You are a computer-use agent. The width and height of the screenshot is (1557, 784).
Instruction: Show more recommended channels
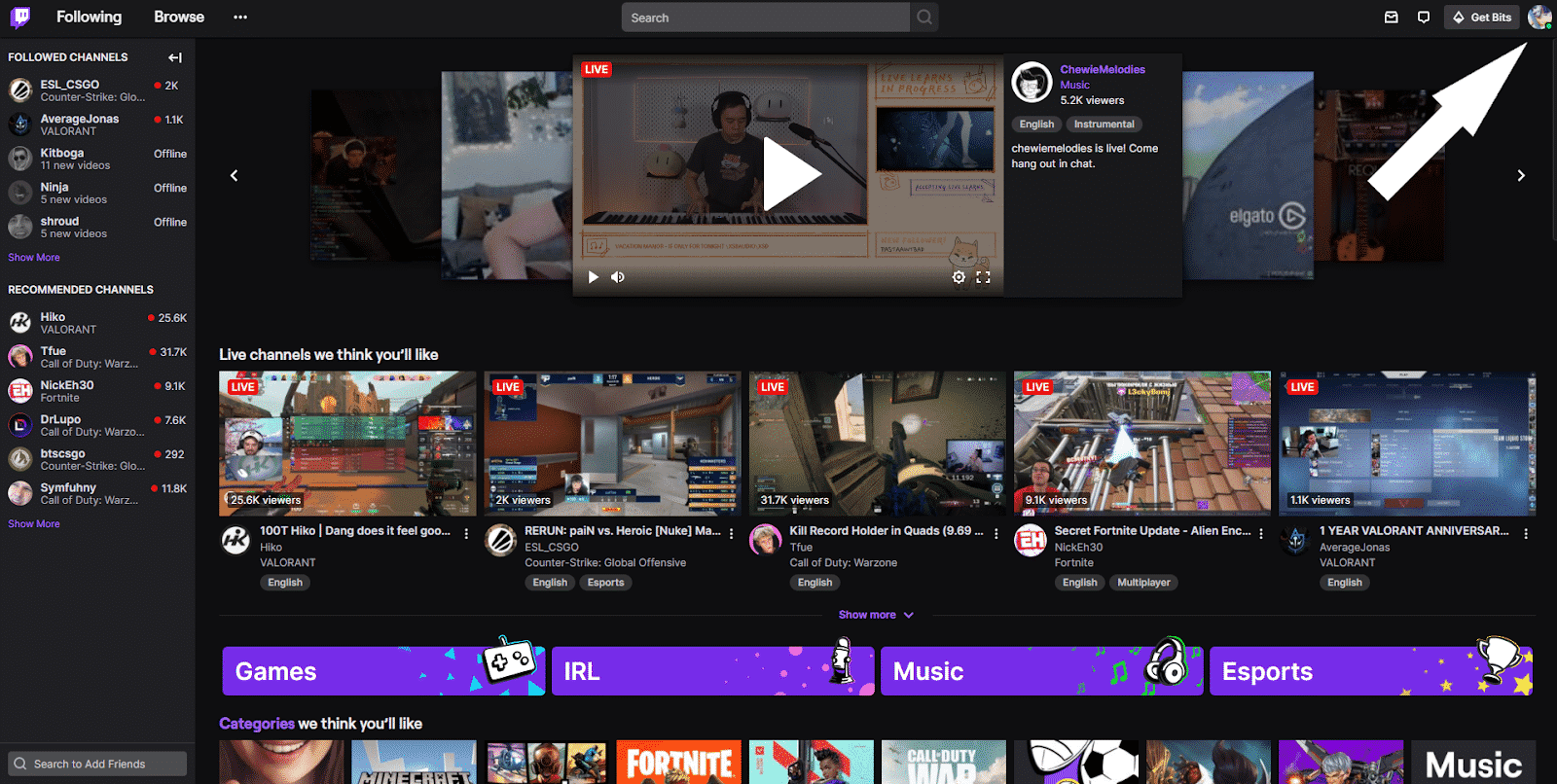coord(34,524)
